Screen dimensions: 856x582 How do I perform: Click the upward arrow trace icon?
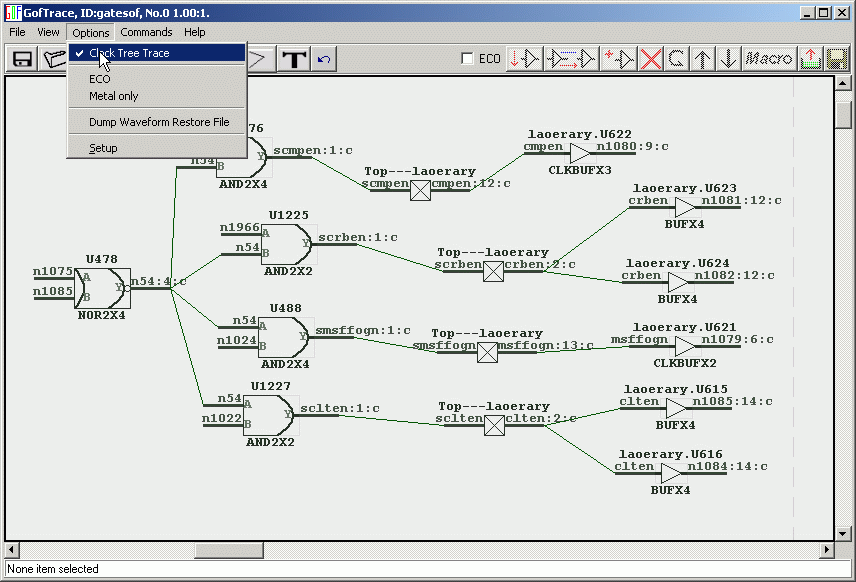pos(704,58)
